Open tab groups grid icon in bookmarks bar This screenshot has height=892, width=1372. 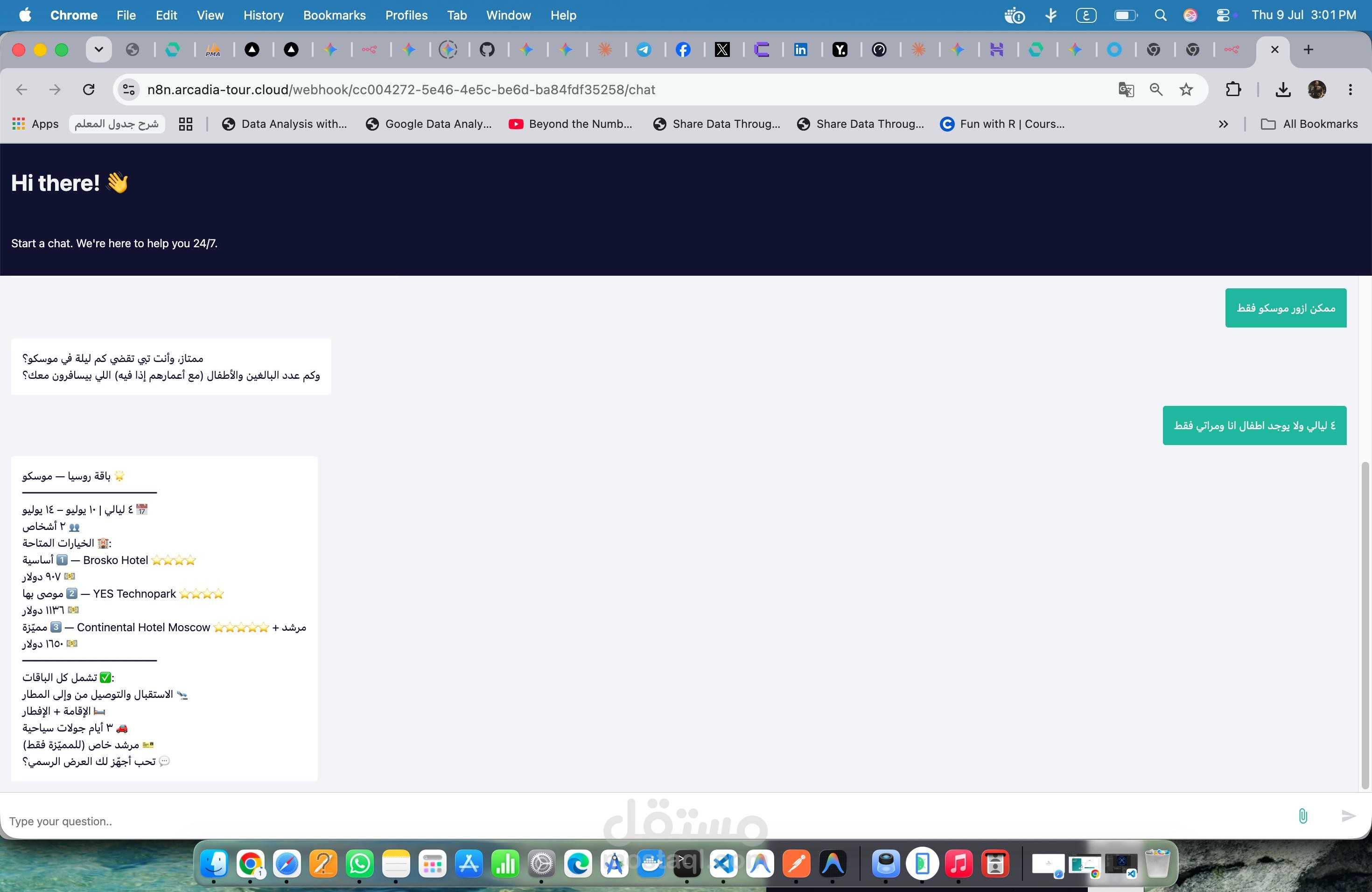186,124
